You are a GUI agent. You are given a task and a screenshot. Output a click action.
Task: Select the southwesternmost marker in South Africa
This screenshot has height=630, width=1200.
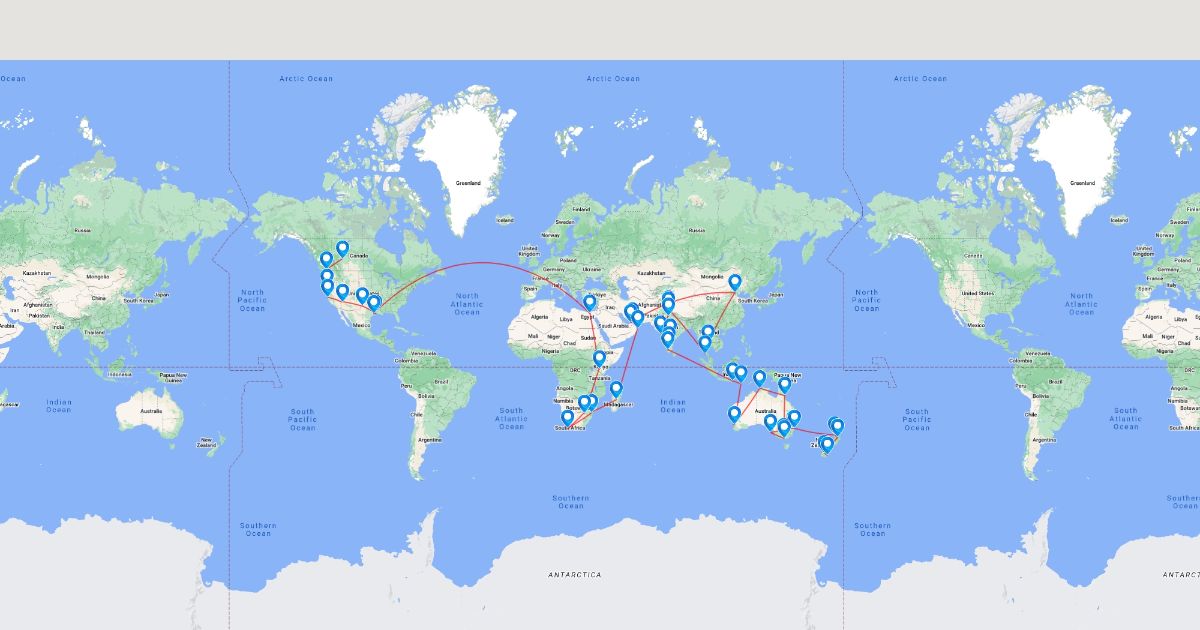pyautogui.click(x=567, y=417)
